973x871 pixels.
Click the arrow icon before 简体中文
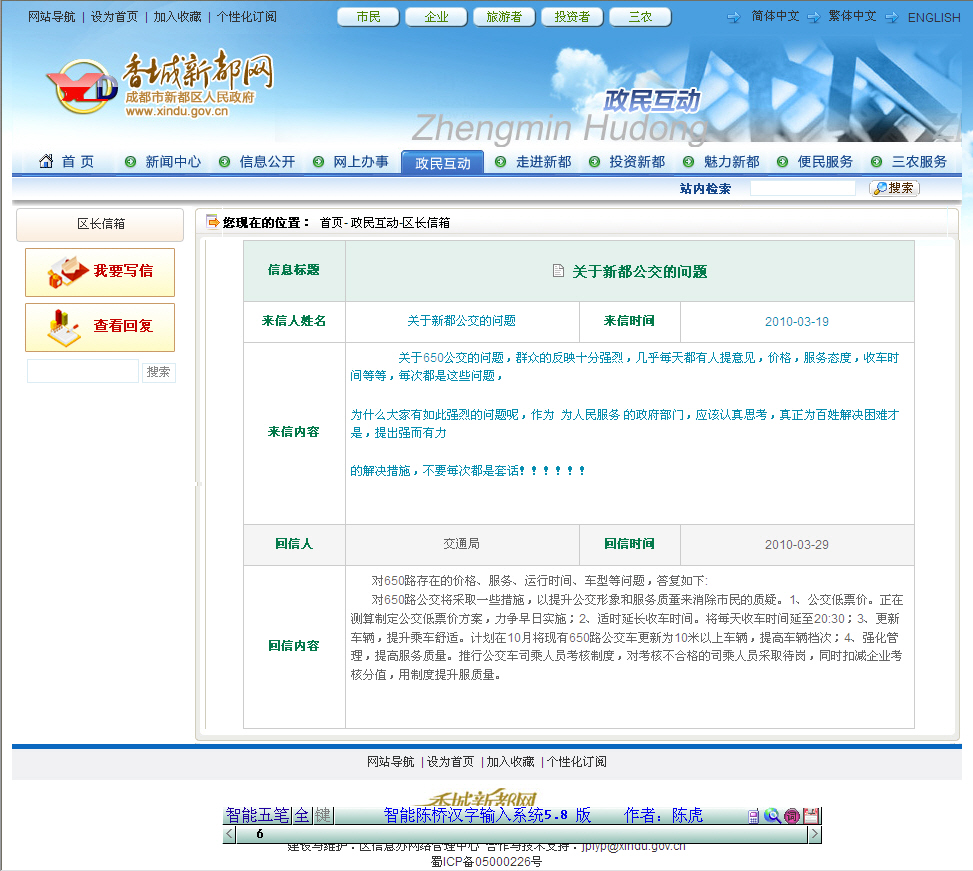tap(733, 17)
